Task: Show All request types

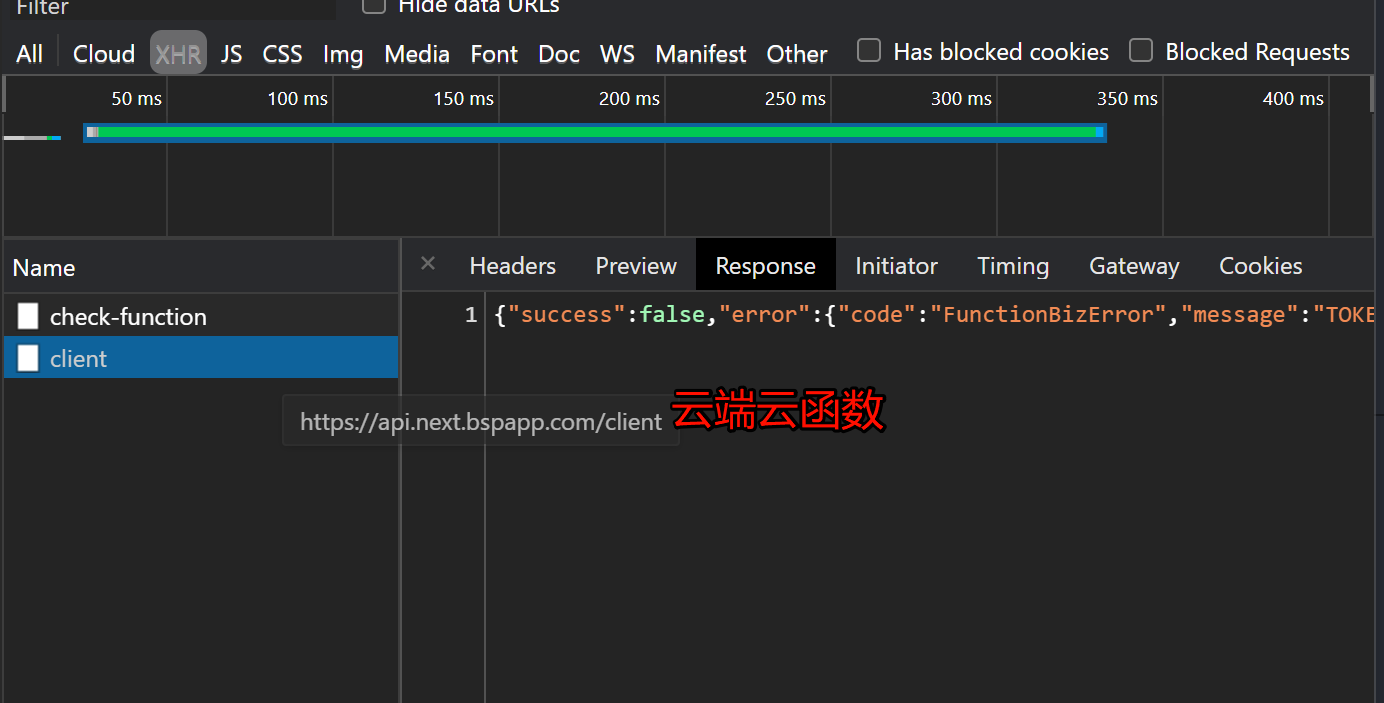Action: point(30,54)
